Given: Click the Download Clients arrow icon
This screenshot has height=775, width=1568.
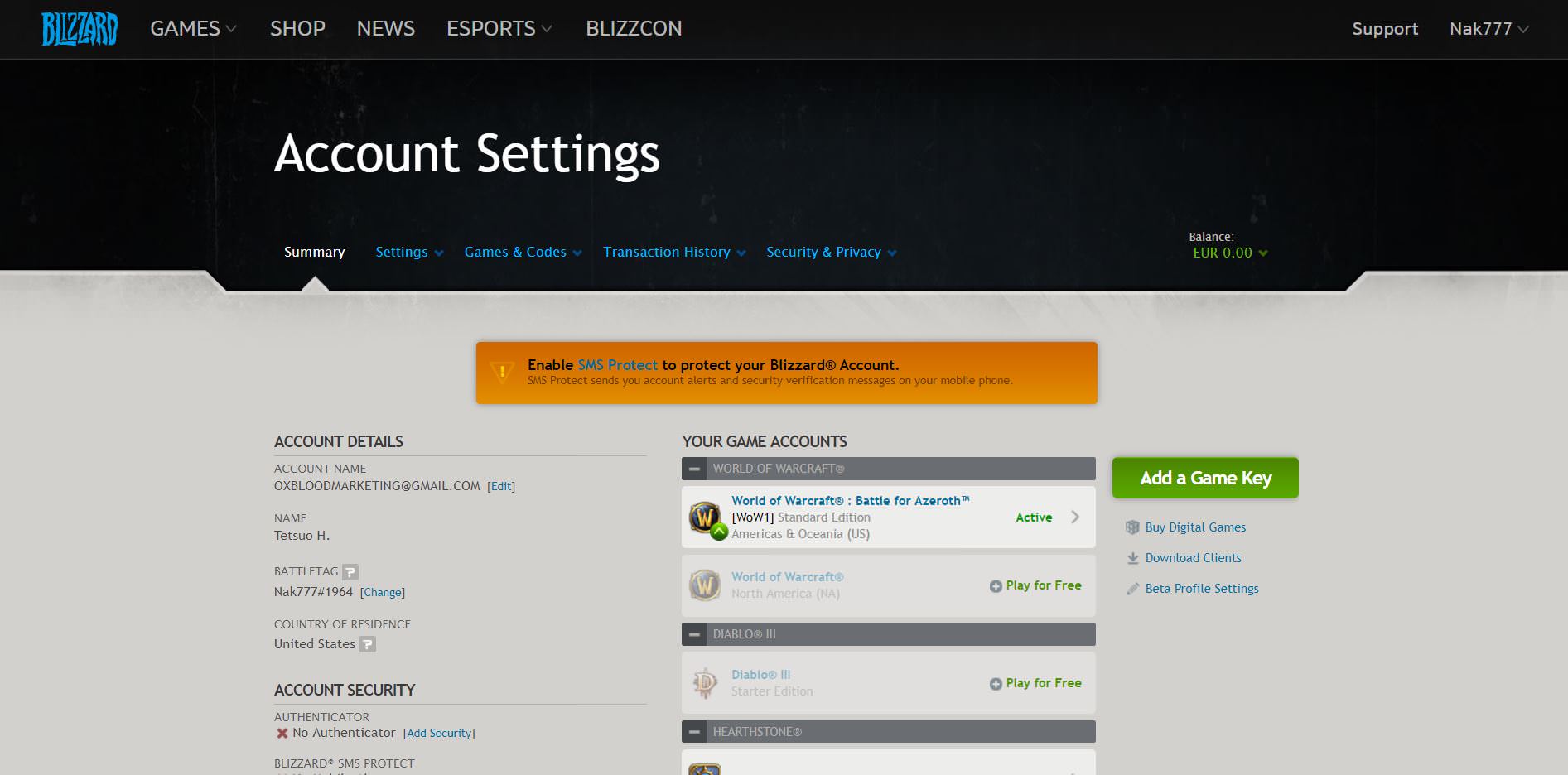Looking at the screenshot, I should click(1132, 558).
